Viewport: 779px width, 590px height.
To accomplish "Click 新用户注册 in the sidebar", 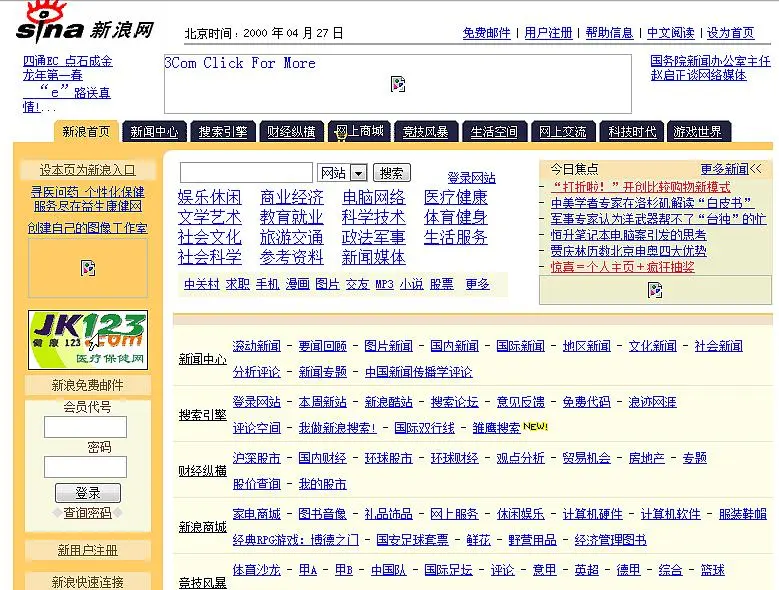I will tap(87, 550).
